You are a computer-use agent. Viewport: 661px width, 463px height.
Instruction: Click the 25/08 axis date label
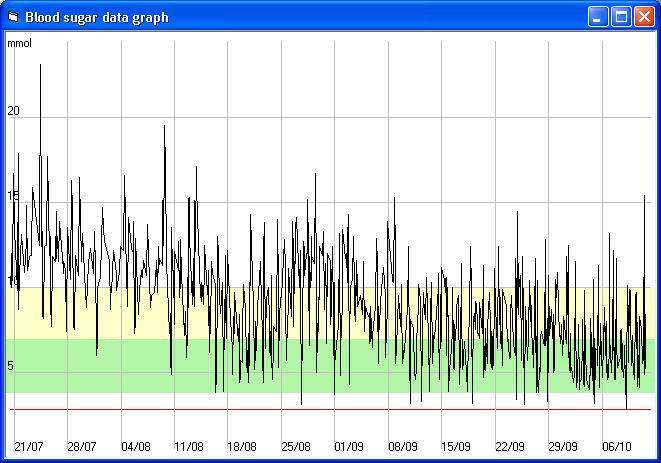tap(296, 447)
